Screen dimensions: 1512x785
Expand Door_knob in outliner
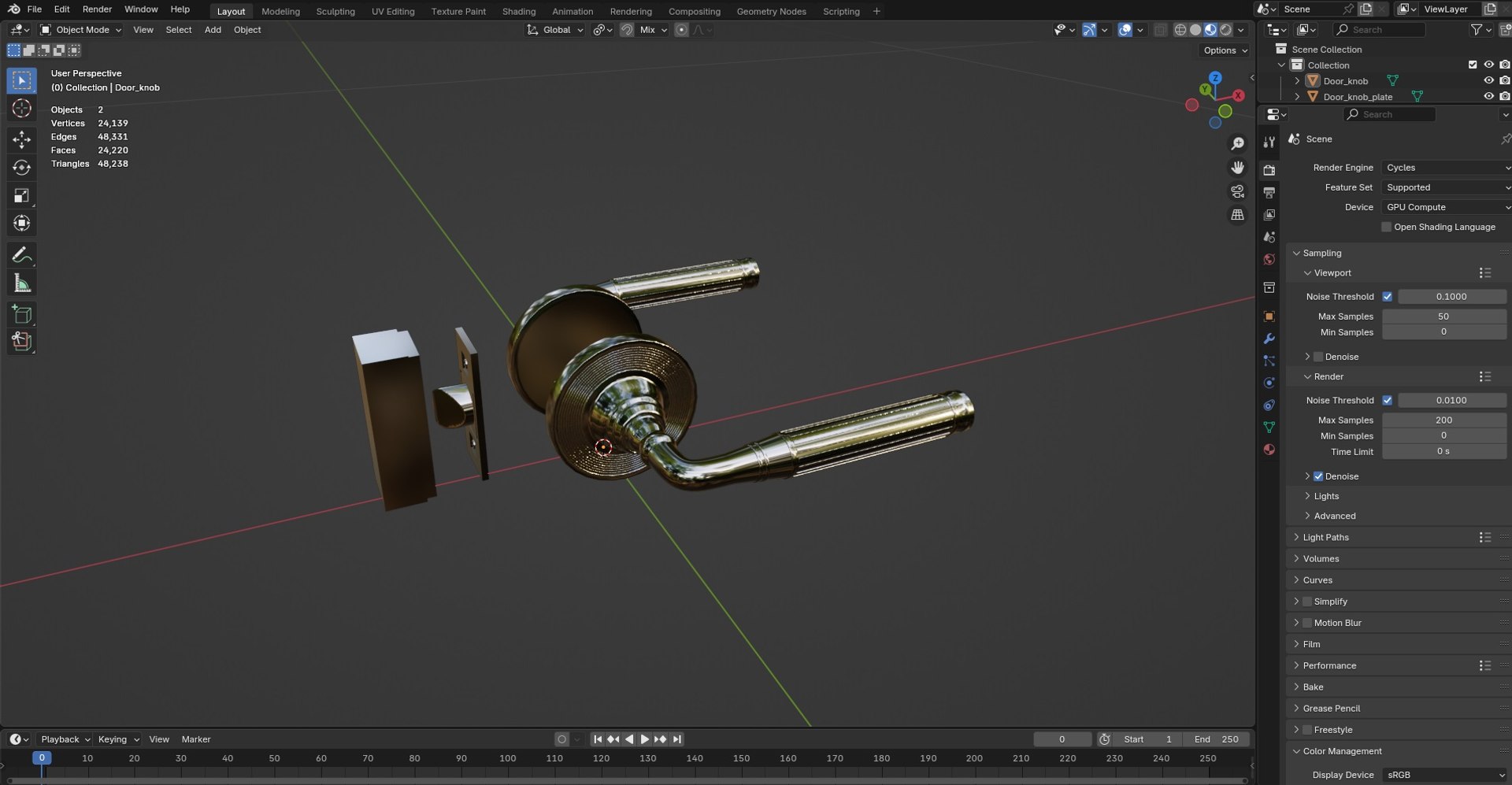tap(1297, 80)
